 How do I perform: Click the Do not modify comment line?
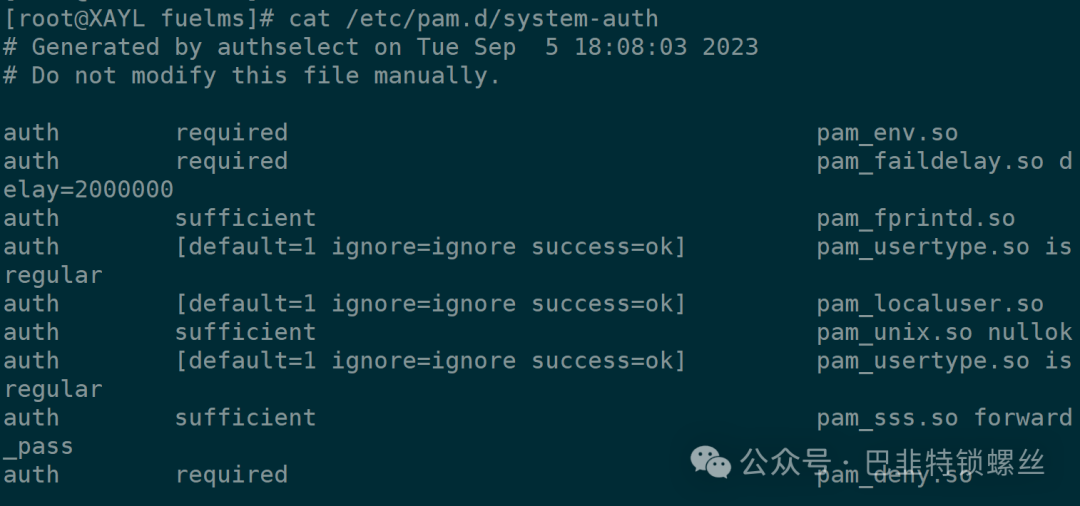point(251,76)
